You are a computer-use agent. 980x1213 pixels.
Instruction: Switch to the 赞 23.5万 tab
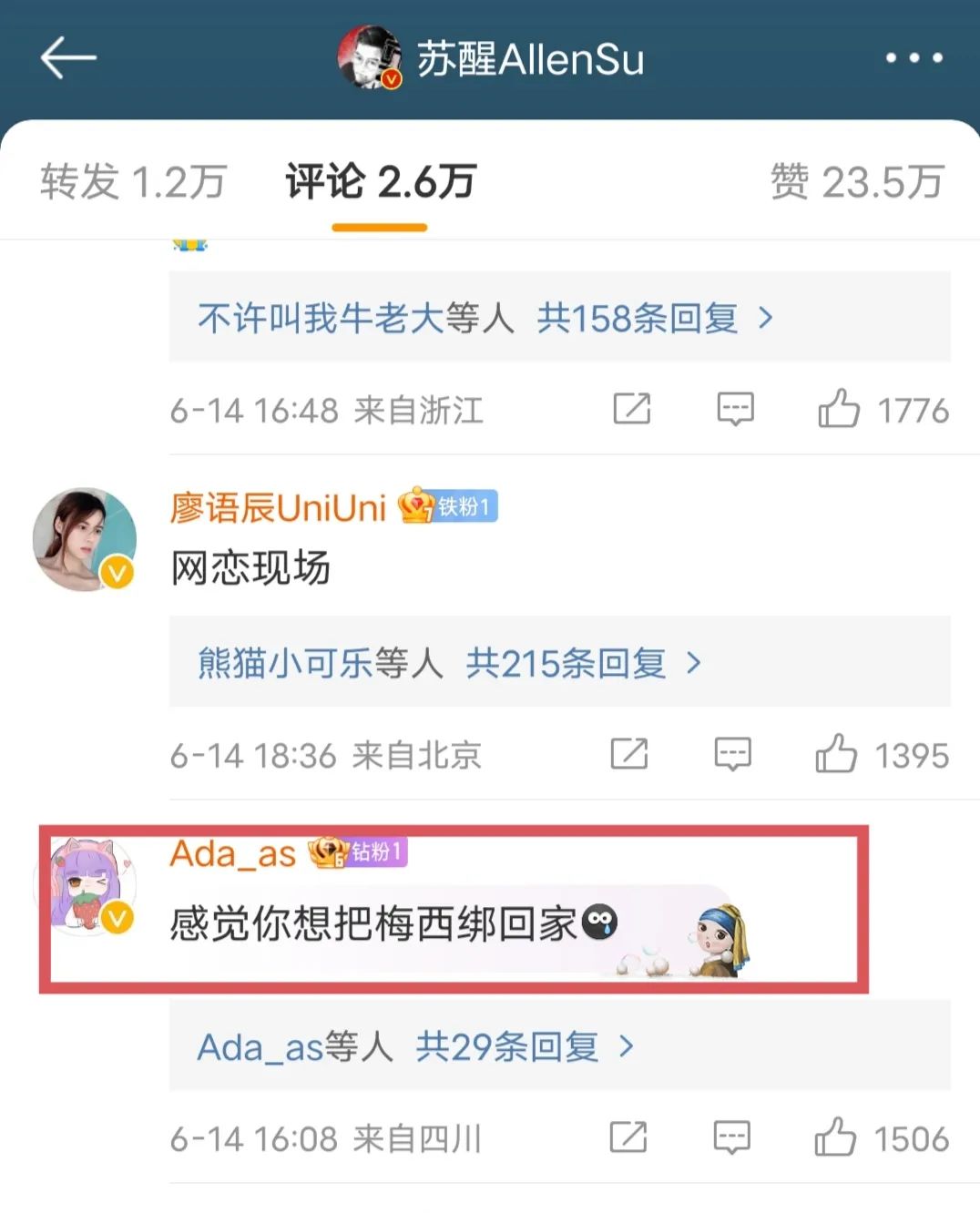(857, 181)
